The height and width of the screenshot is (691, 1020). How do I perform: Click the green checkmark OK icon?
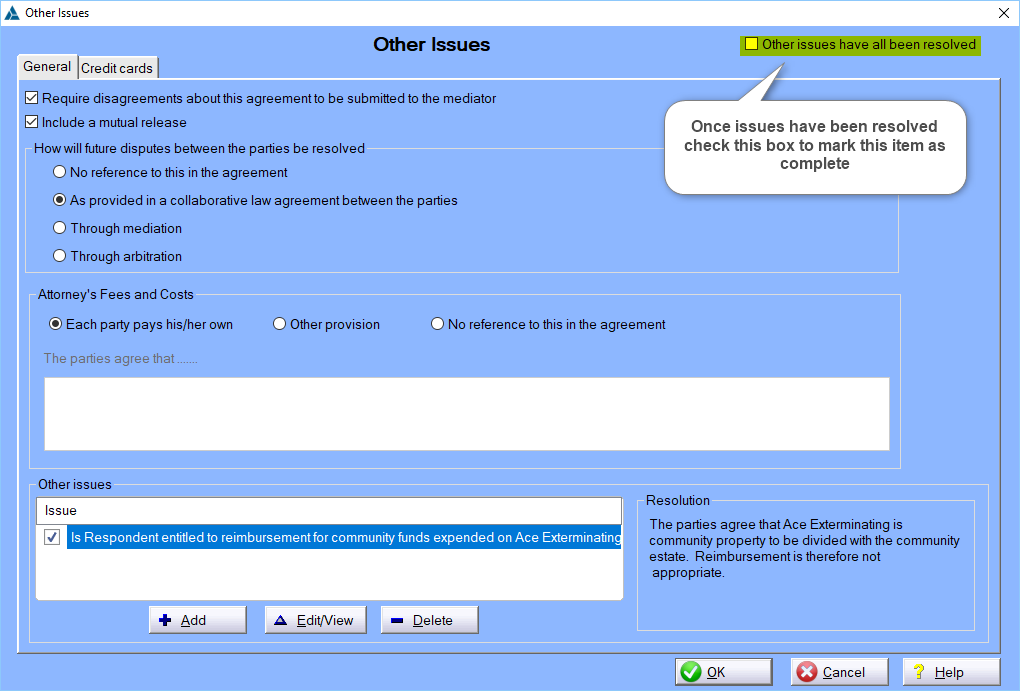pyautogui.click(x=691, y=672)
